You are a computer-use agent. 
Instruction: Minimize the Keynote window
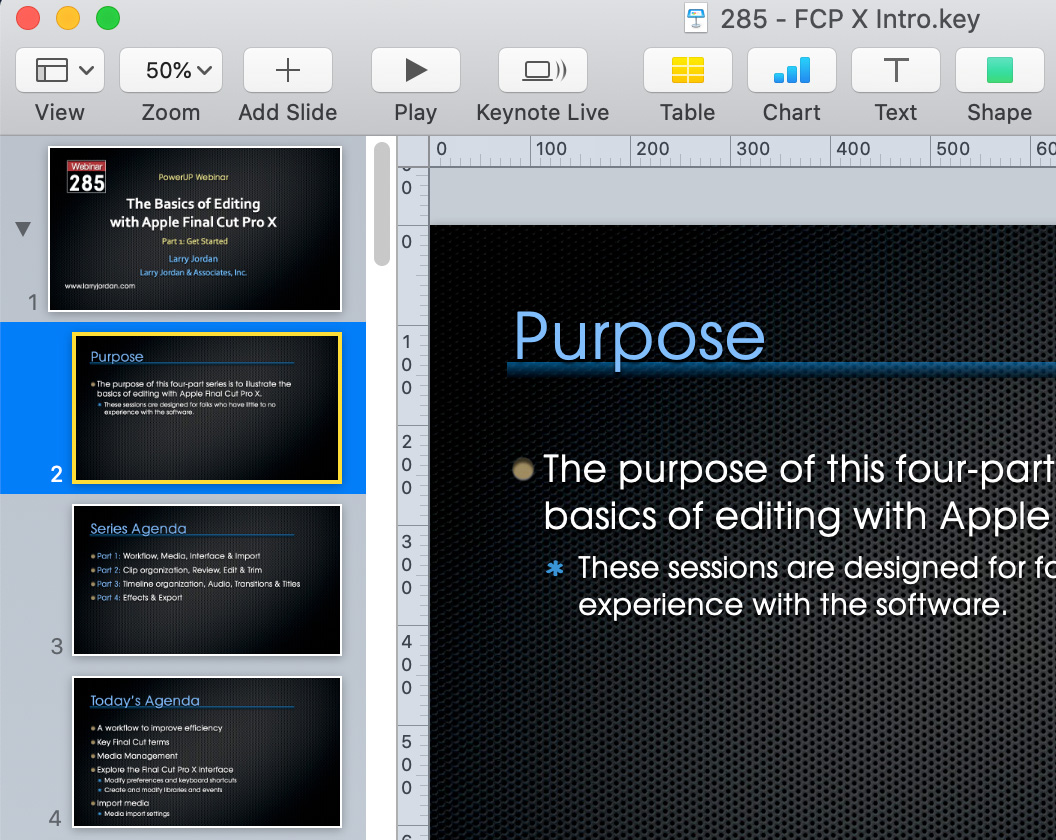click(67, 18)
